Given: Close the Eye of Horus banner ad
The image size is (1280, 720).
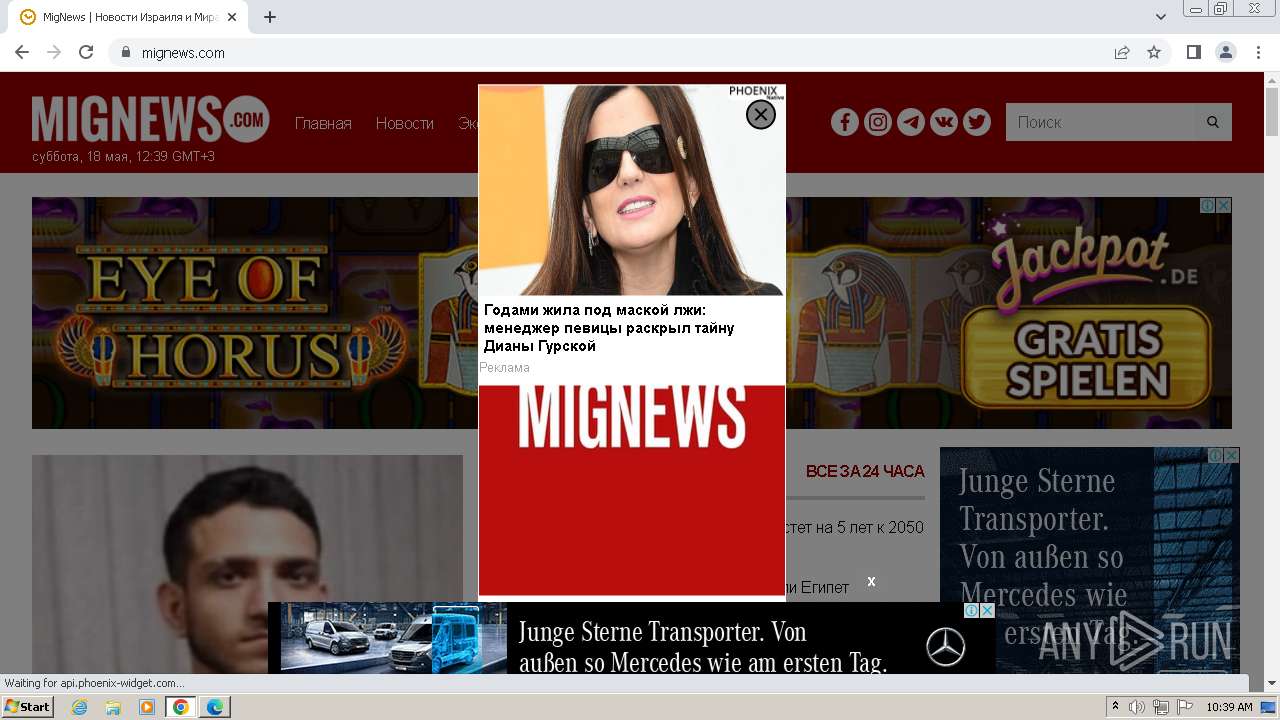Looking at the screenshot, I should pyautogui.click(x=1224, y=205).
